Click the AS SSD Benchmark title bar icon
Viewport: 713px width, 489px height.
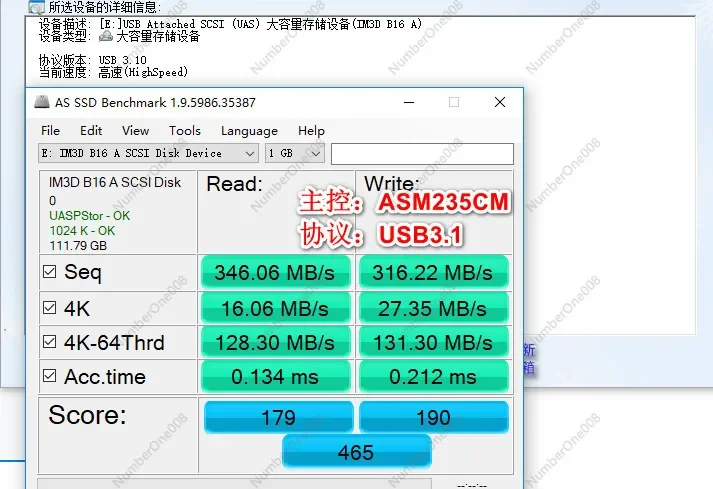[42, 102]
